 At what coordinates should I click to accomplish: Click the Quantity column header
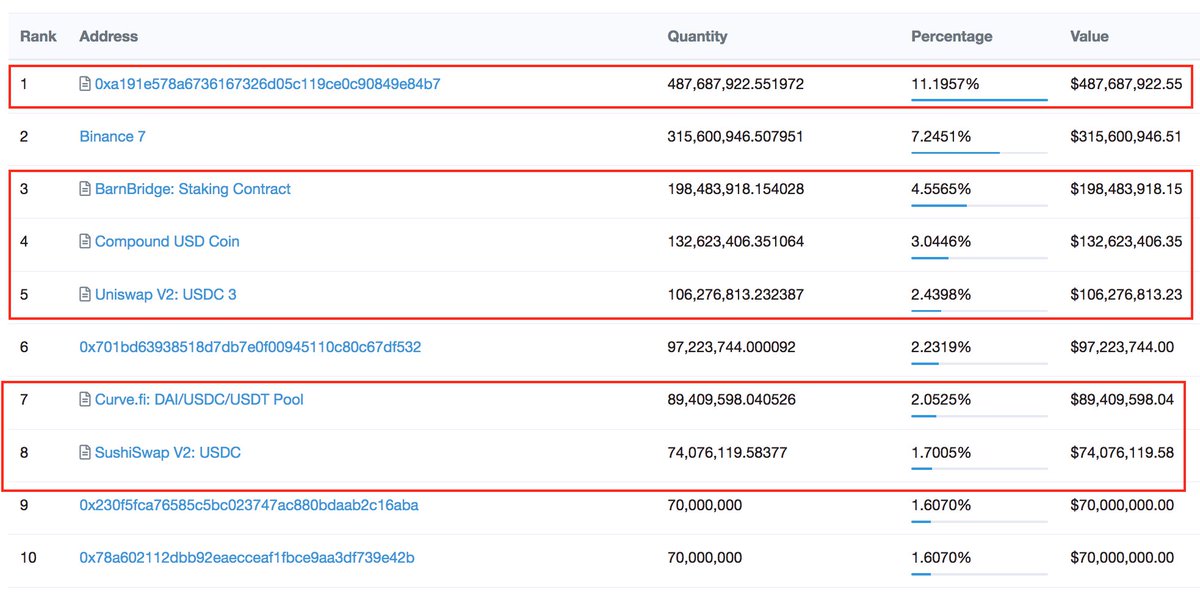697,36
